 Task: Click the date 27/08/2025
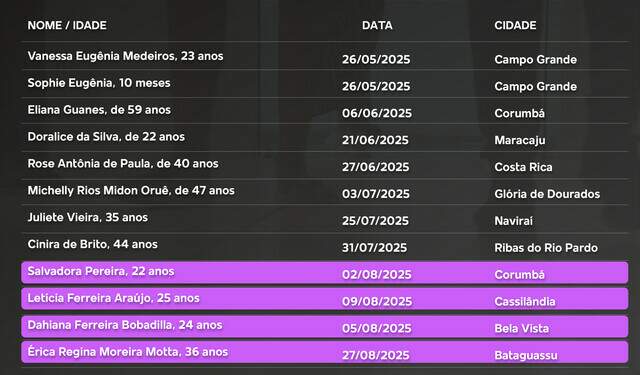[376, 355]
